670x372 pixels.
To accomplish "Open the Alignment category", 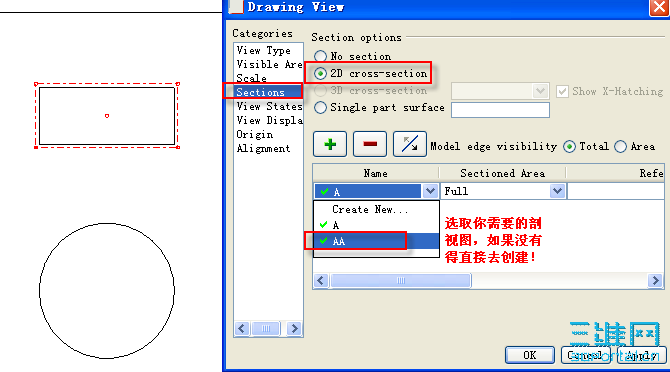I will [x=263, y=149].
